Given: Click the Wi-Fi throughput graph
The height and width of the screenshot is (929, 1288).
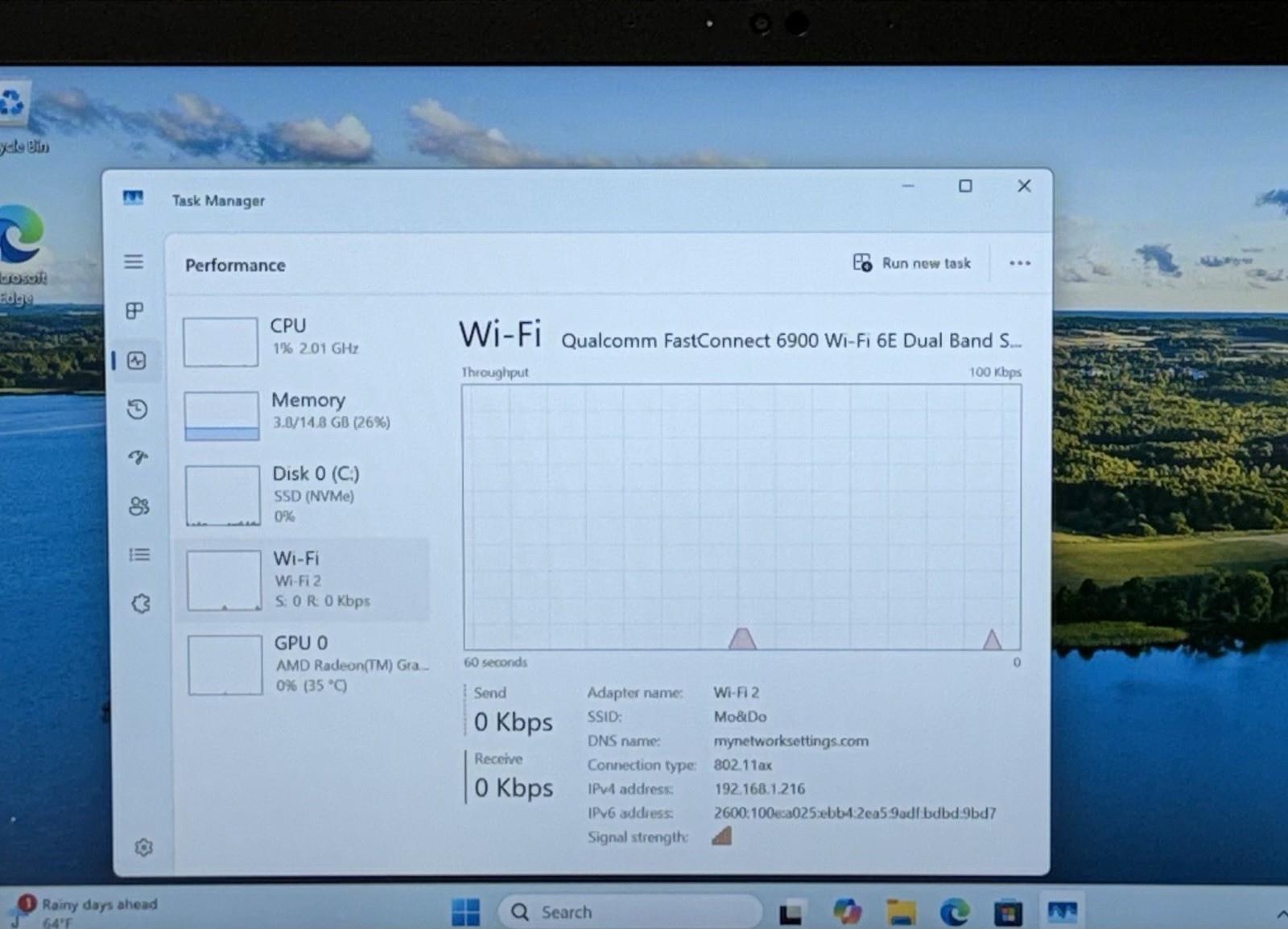Looking at the screenshot, I should click(741, 517).
